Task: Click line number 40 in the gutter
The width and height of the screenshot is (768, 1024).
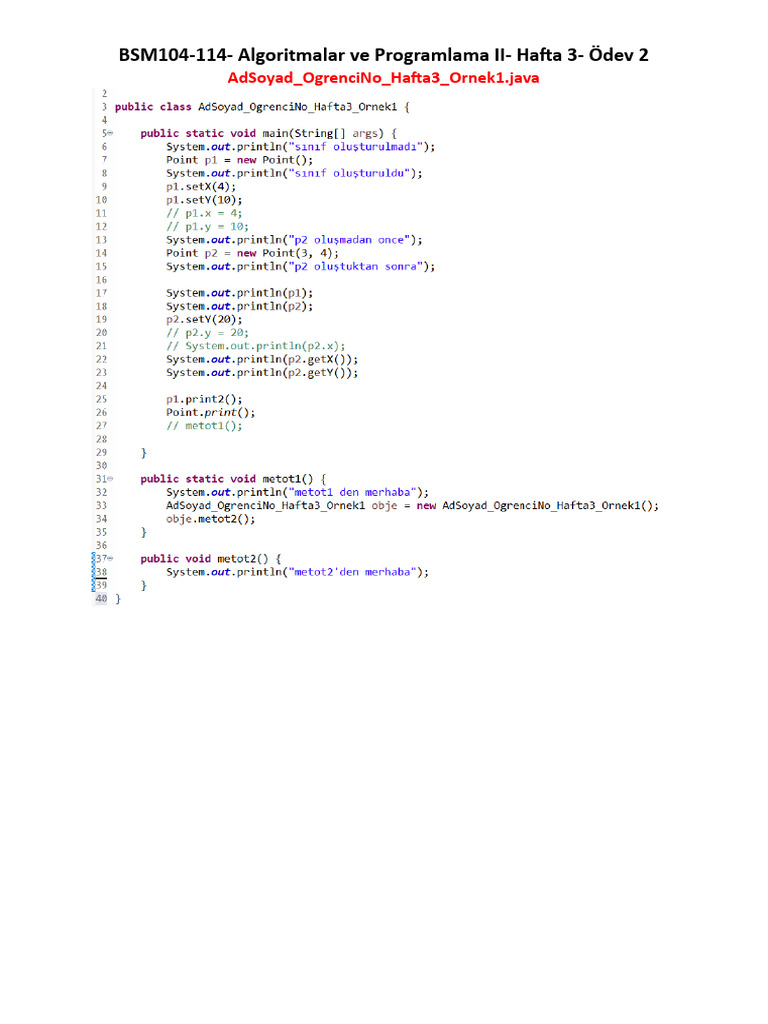Action: point(101,598)
